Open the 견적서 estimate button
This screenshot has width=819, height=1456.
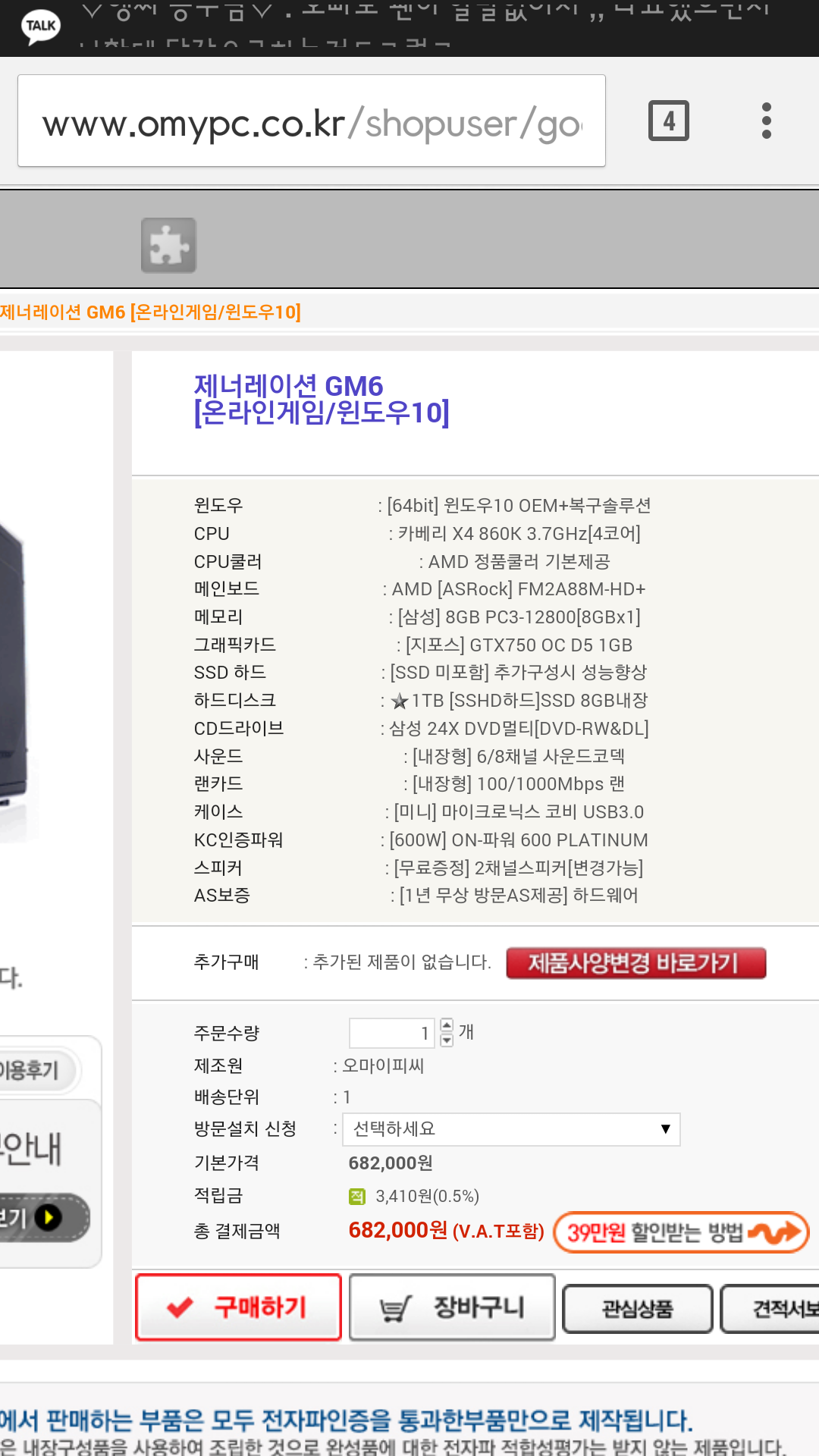[770, 1308]
